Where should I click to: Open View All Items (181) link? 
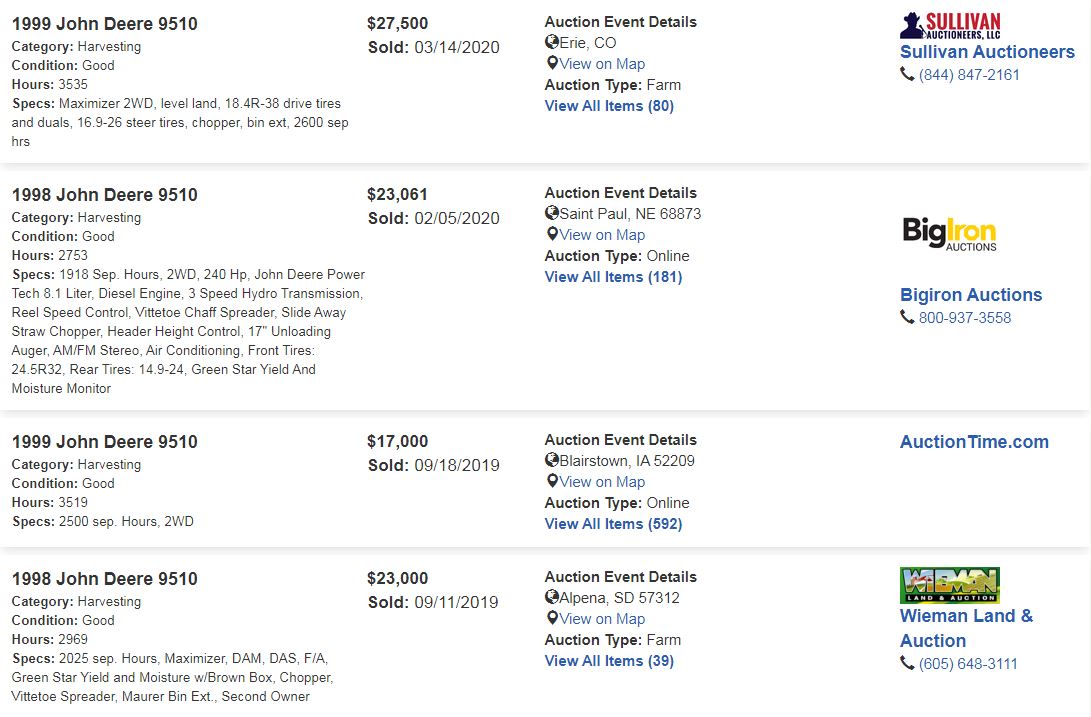point(614,277)
